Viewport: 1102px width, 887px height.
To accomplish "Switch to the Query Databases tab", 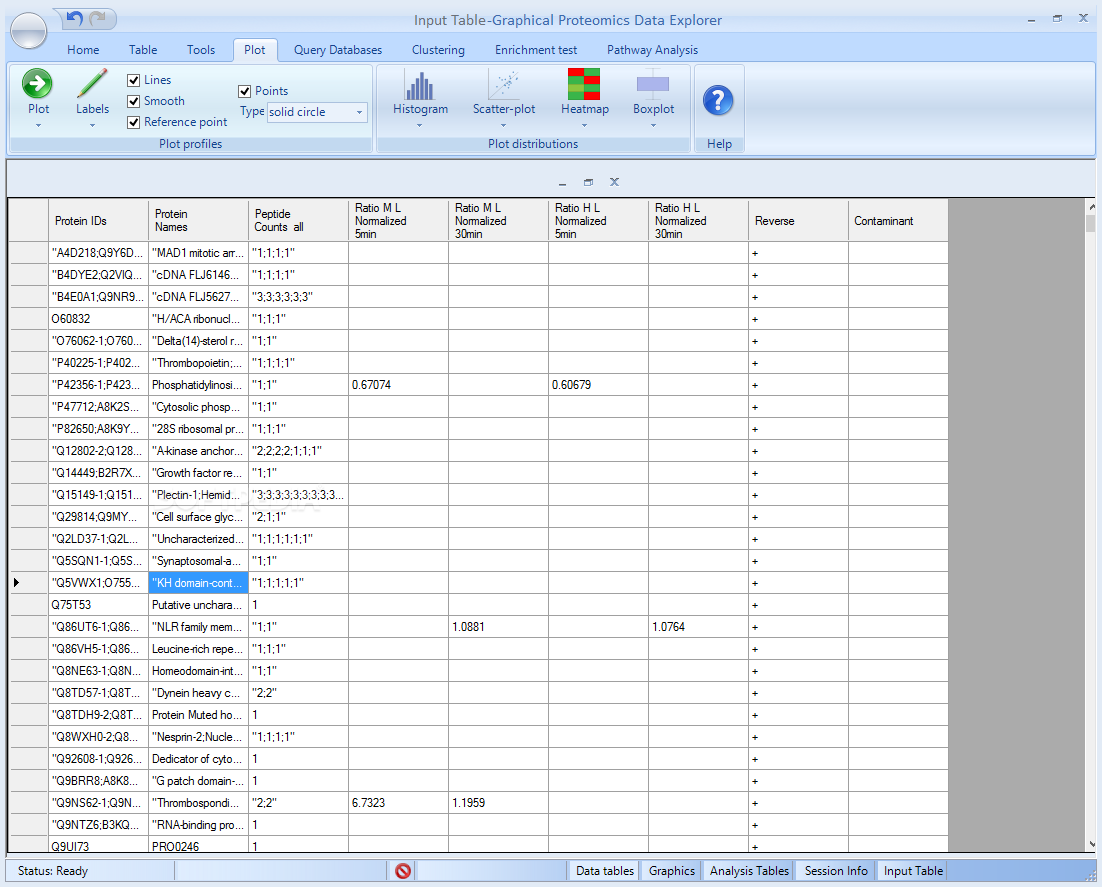I will 338,50.
